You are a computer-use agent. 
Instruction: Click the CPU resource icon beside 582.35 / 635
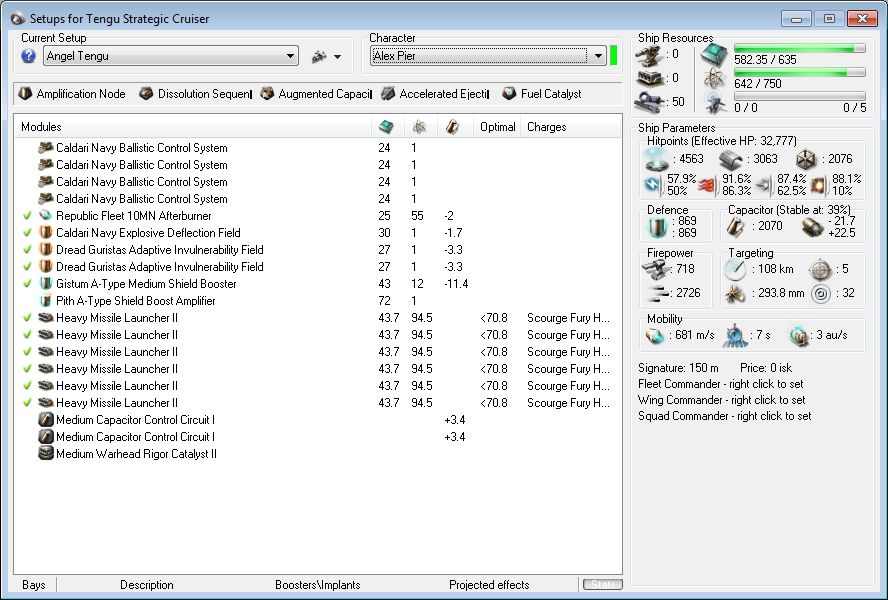714,55
